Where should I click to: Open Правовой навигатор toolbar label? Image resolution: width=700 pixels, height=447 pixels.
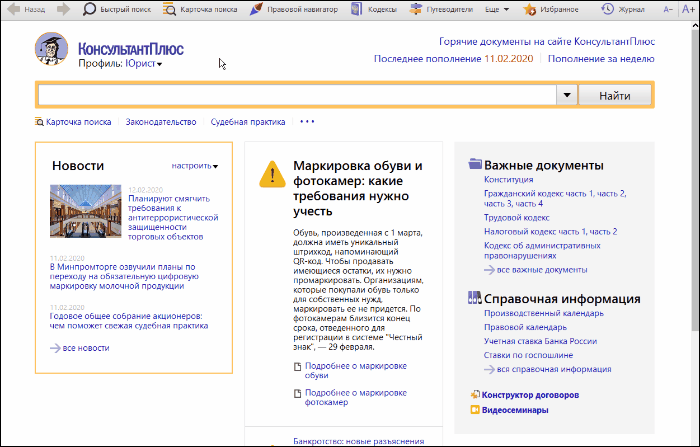point(302,9)
